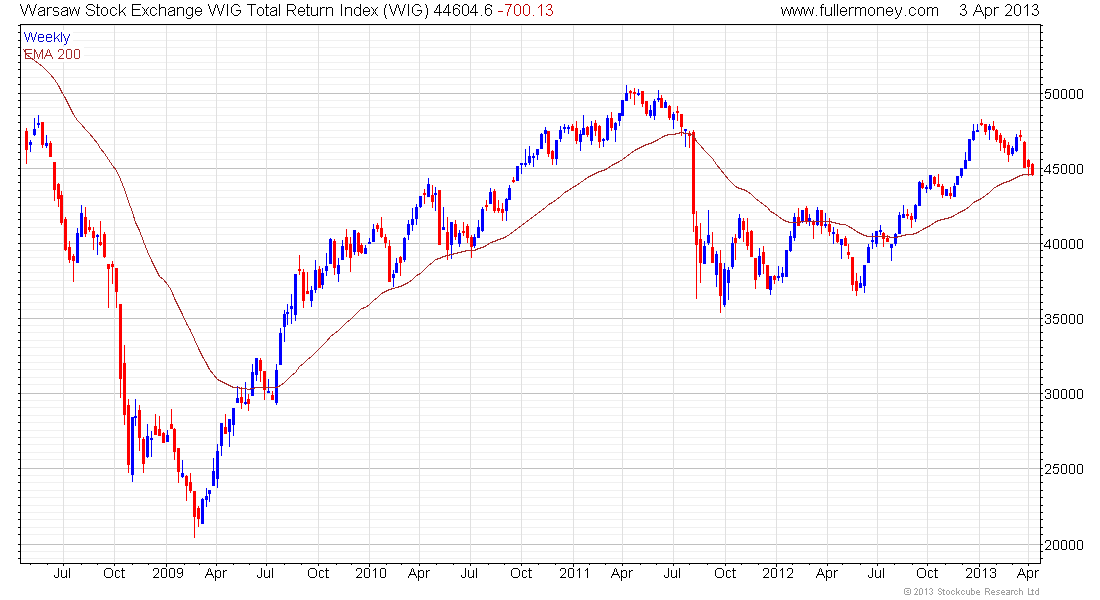
Task: Click the www.fullermoney.com text
Action: 859,11
